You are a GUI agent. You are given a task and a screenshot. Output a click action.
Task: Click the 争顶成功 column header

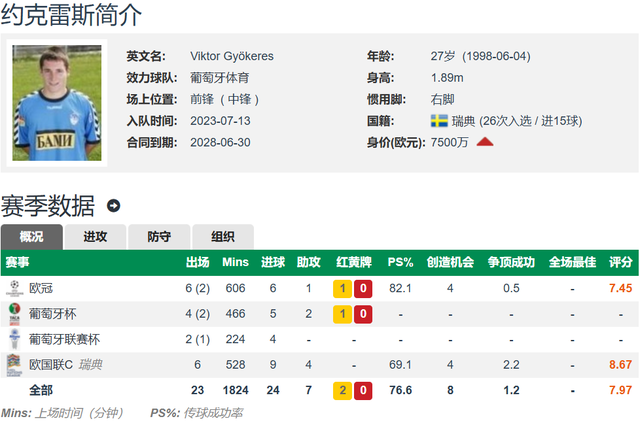click(511, 262)
